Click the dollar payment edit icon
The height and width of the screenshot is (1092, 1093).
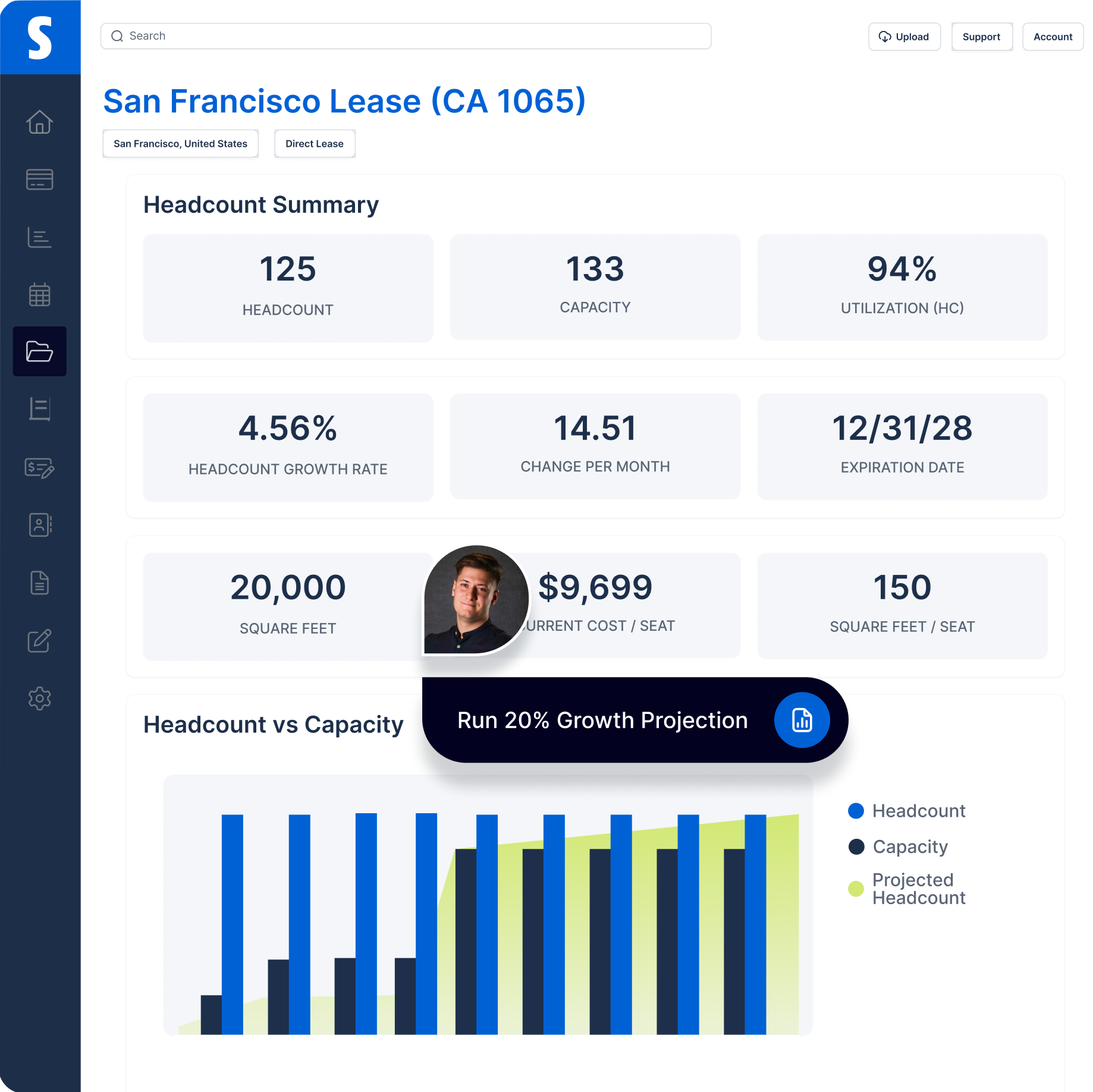pyautogui.click(x=40, y=468)
